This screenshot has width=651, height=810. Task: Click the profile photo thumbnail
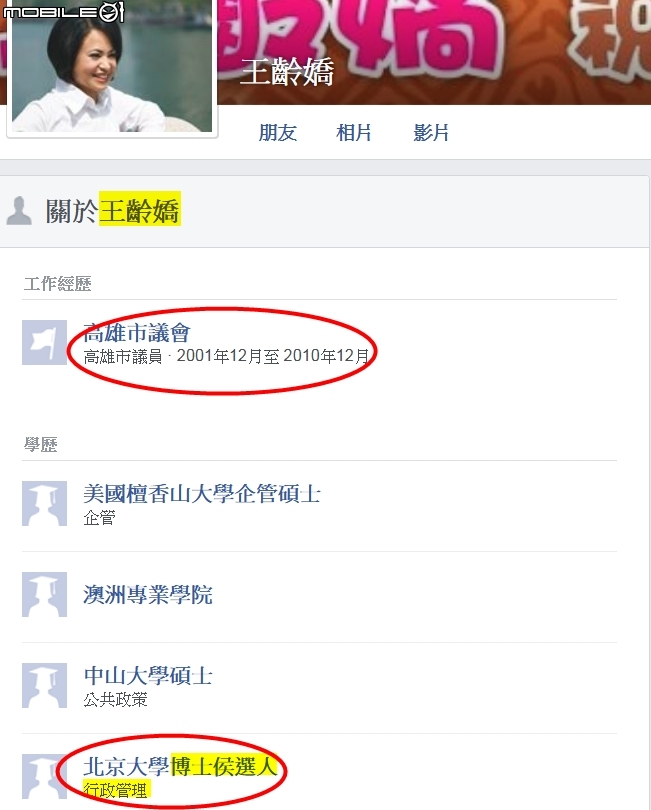(x=112, y=66)
